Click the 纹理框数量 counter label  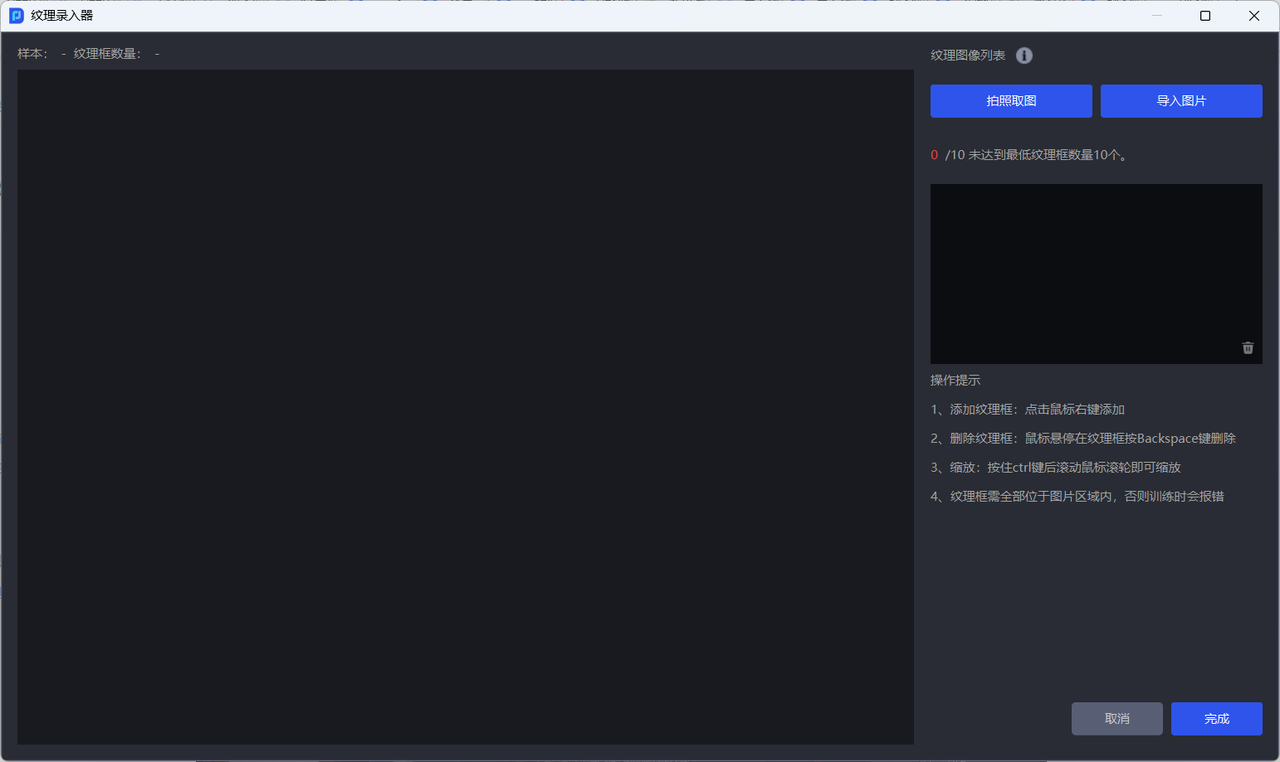point(108,54)
